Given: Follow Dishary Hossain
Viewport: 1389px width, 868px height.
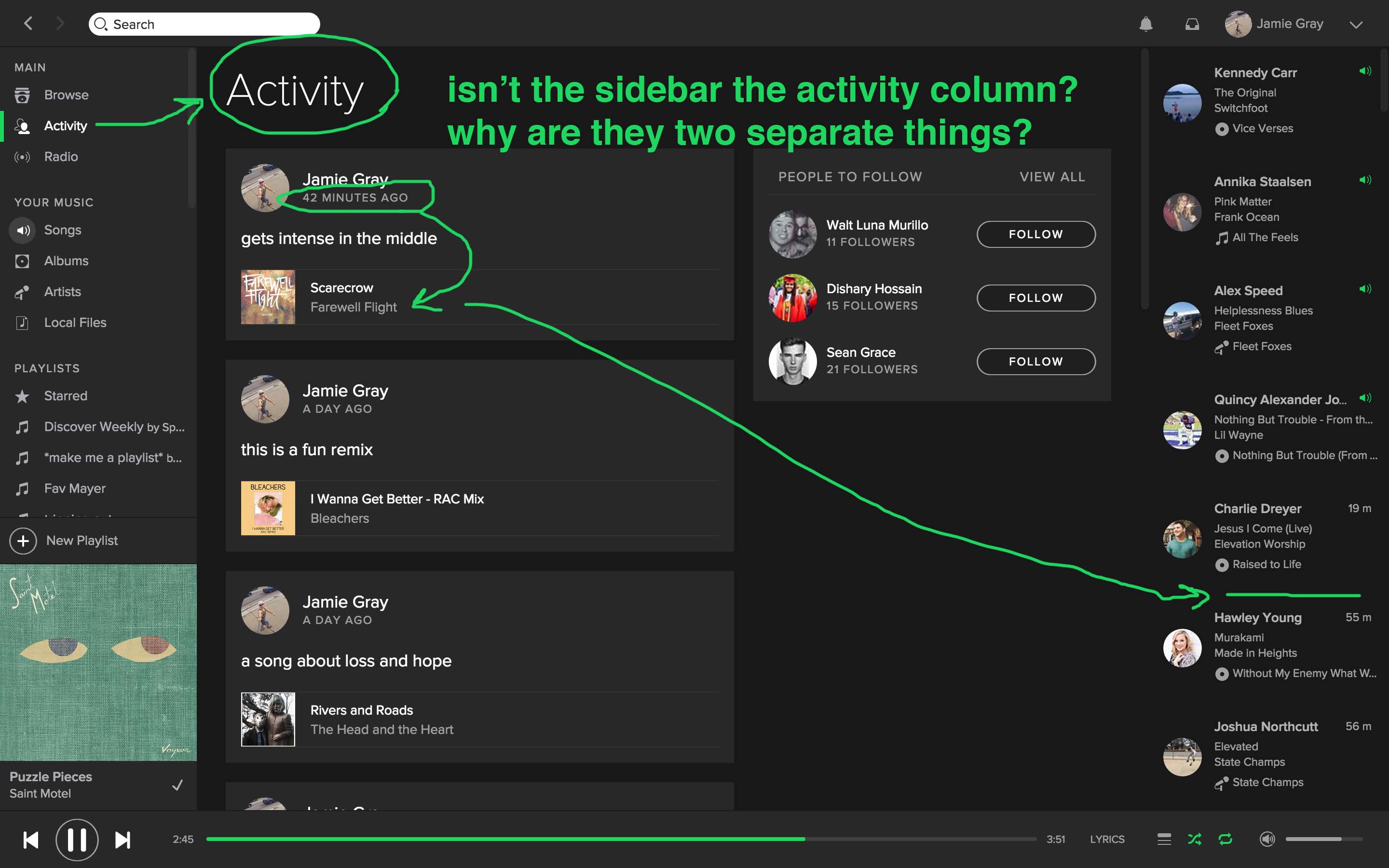Looking at the screenshot, I should click(1036, 298).
